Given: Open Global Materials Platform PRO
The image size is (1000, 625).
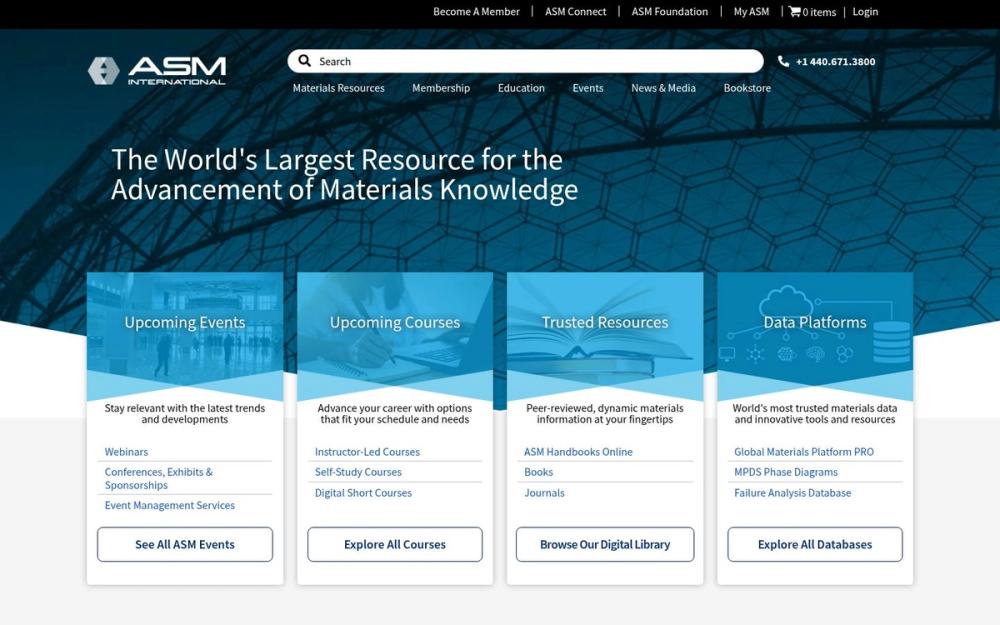Looking at the screenshot, I should (804, 452).
